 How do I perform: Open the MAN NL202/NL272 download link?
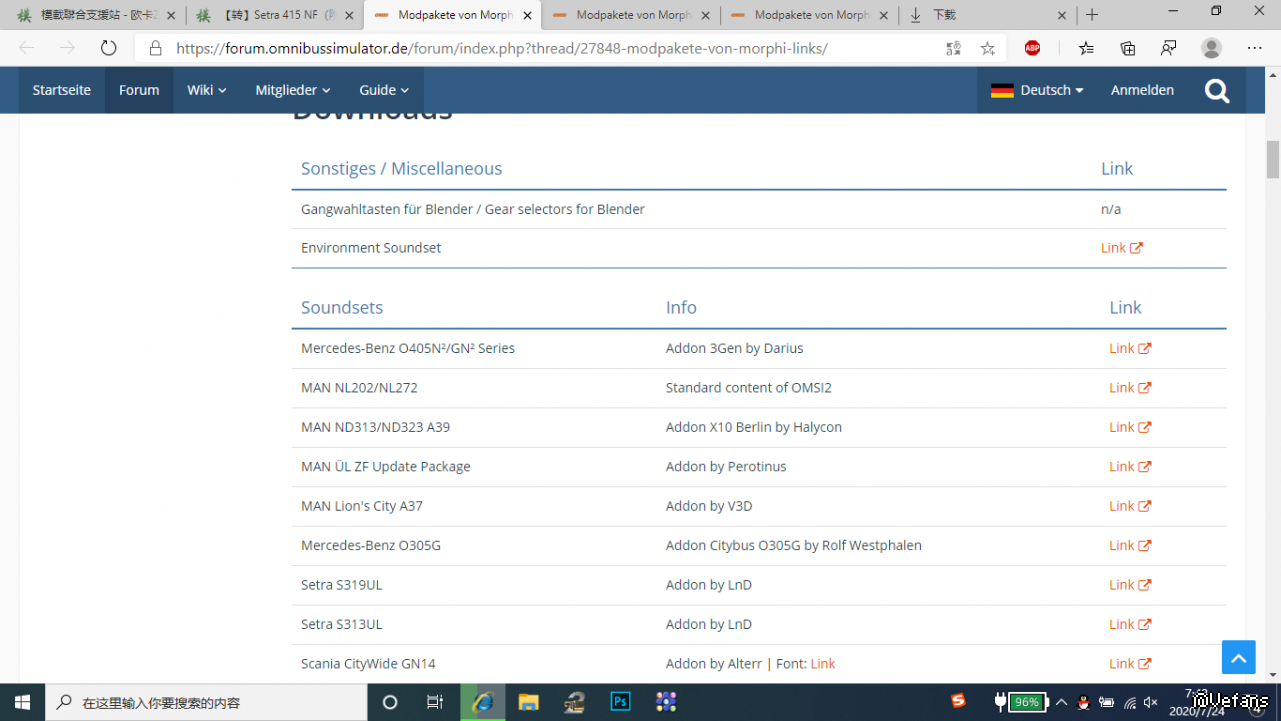pyautogui.click(x=1130, y=388)
